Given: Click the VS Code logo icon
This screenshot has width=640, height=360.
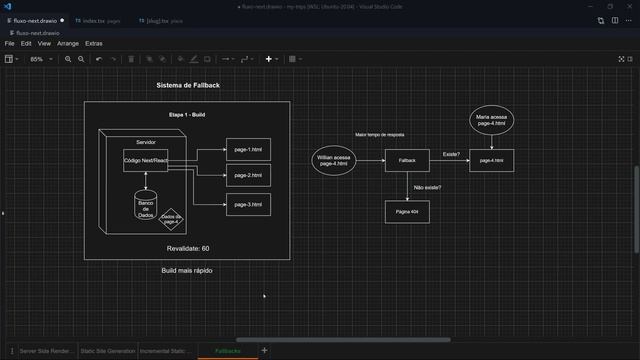Looking at the screenshot, I should pyautogui.click(x=7, y=7).
